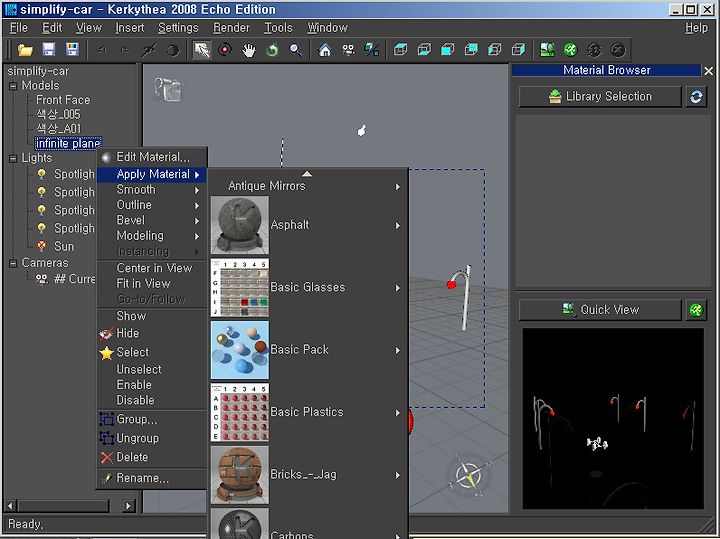Choose Center in View

click(x=152, y=268)
